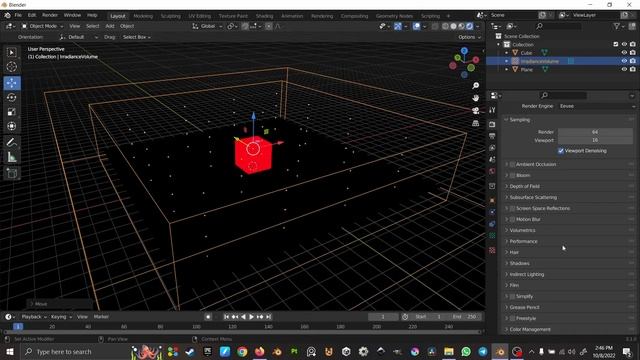Open the Render Engine dropdown
640x360 pixels.
click(596, 106)
